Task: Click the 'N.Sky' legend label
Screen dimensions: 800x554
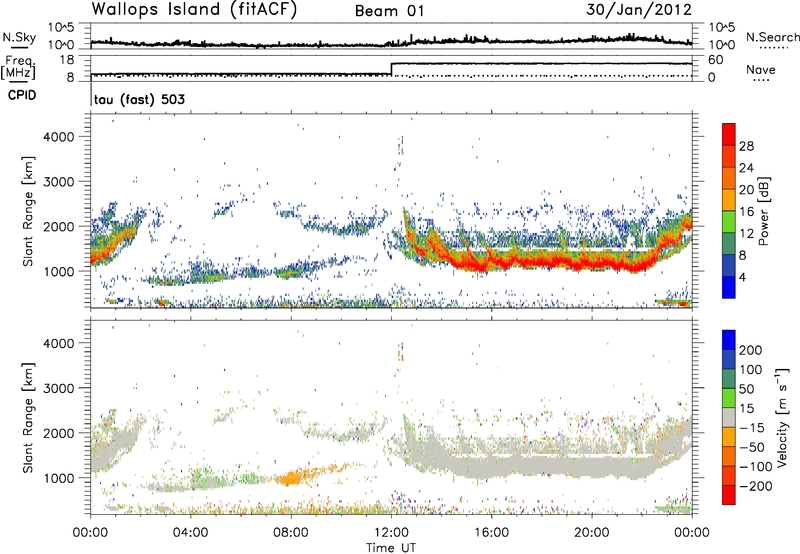Action: (19, 37)
